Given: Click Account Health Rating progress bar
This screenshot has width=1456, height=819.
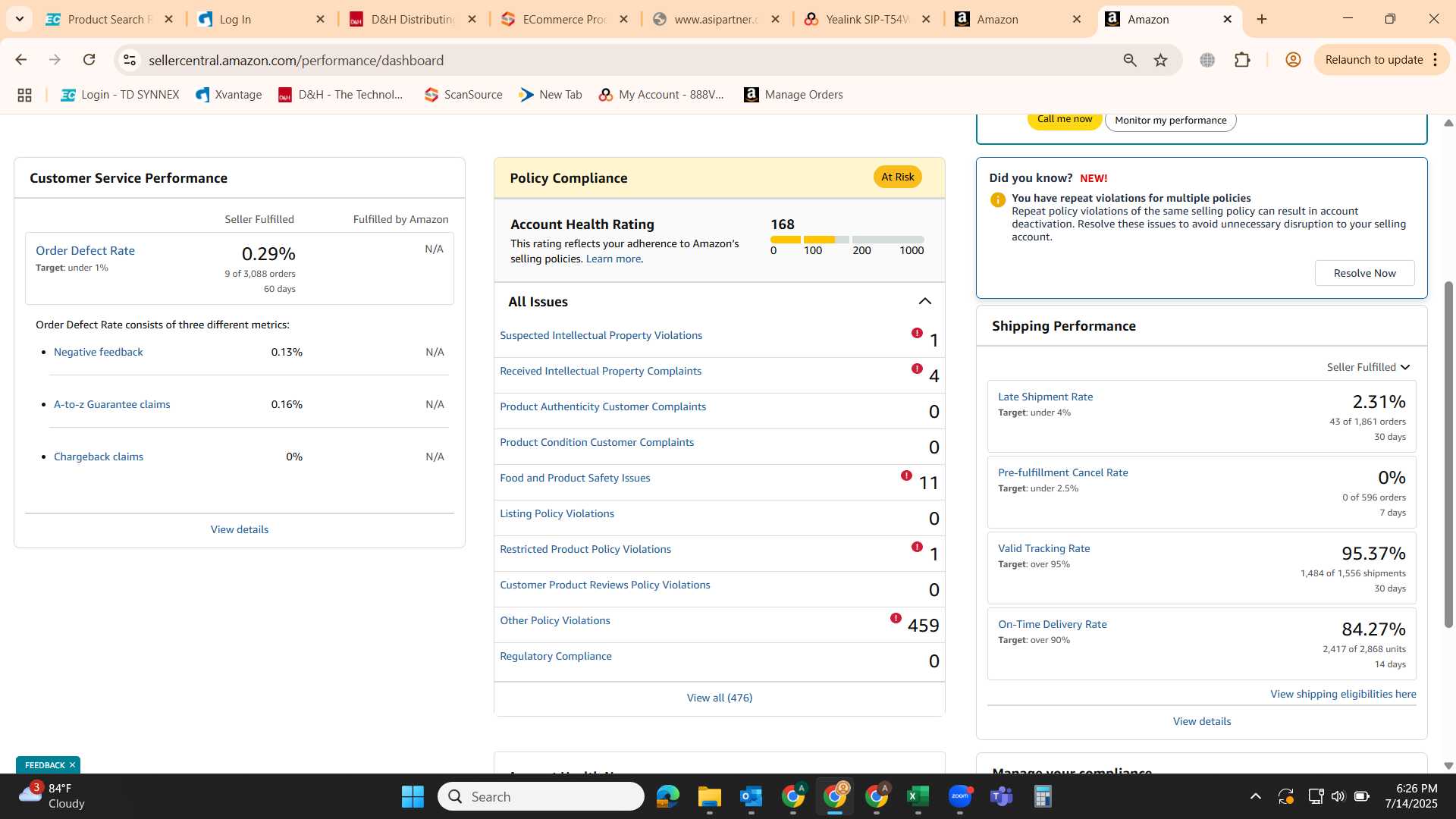Looking at the screenshot, I should (847, 239).
